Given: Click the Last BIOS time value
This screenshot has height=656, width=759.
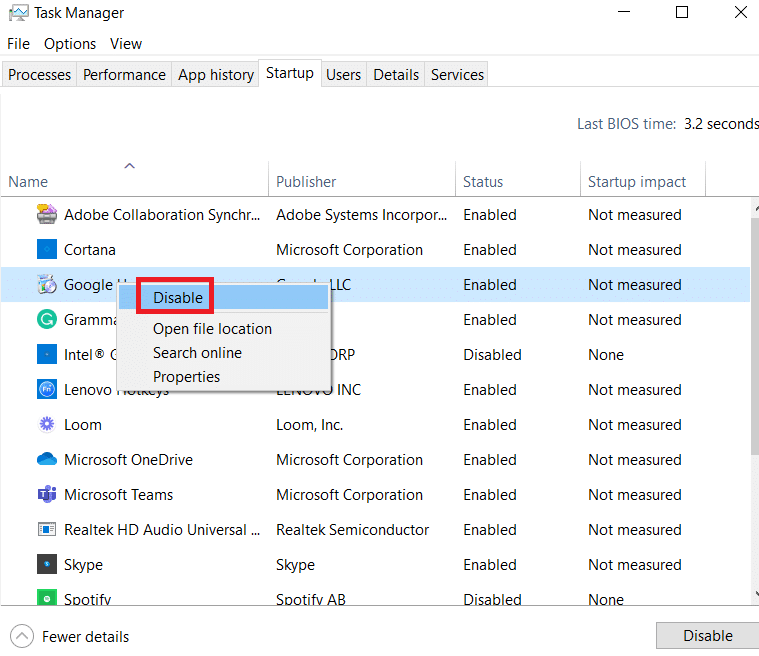Looking at the screenshot, I should (x=721, y=124).
